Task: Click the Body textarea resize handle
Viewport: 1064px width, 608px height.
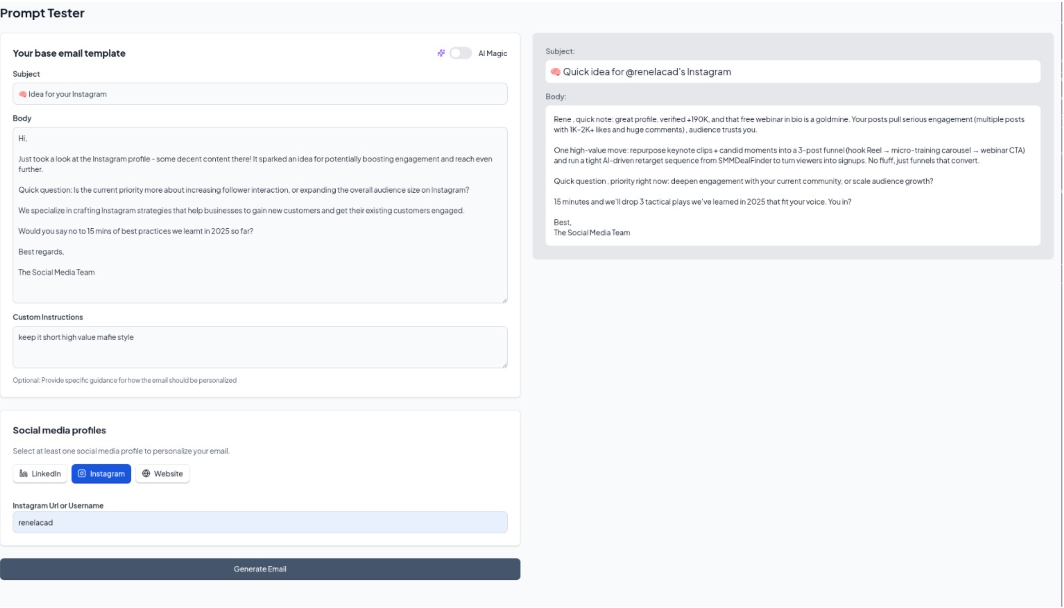Action: [504, 299]
